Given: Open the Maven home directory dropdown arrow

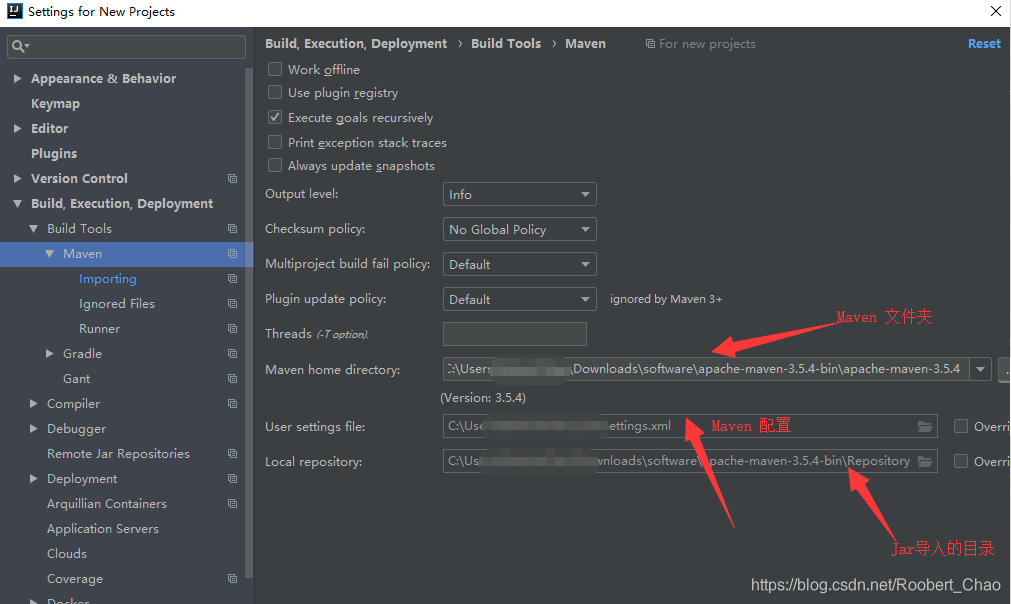Looking at the screenshot, I should click(980, 369).
